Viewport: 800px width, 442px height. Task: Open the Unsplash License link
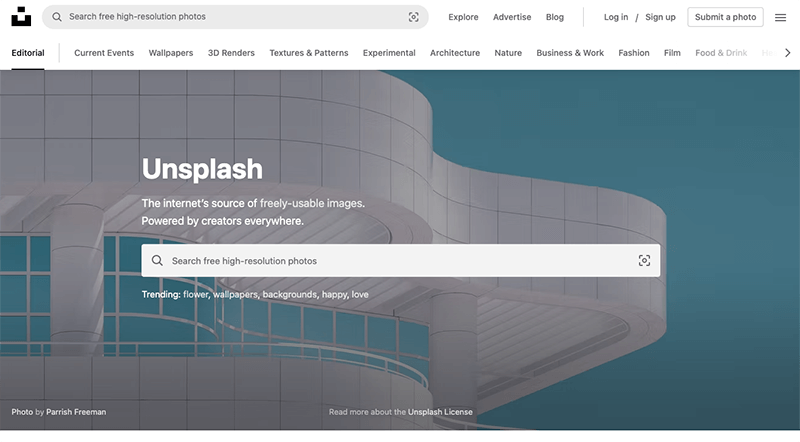pos(440,412)
